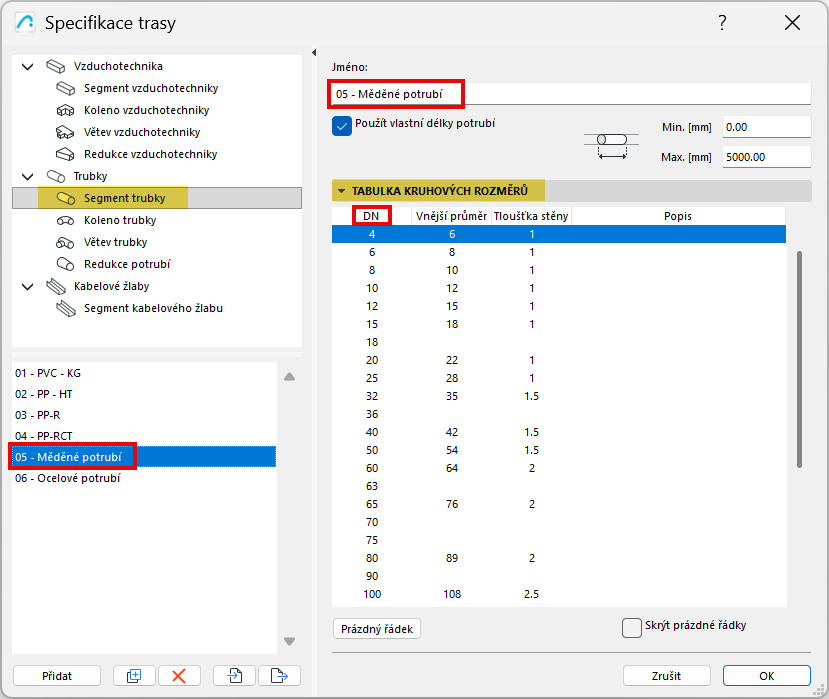
Task: Click the Prázdný řádek button
Action: click(x=377, y=629)
